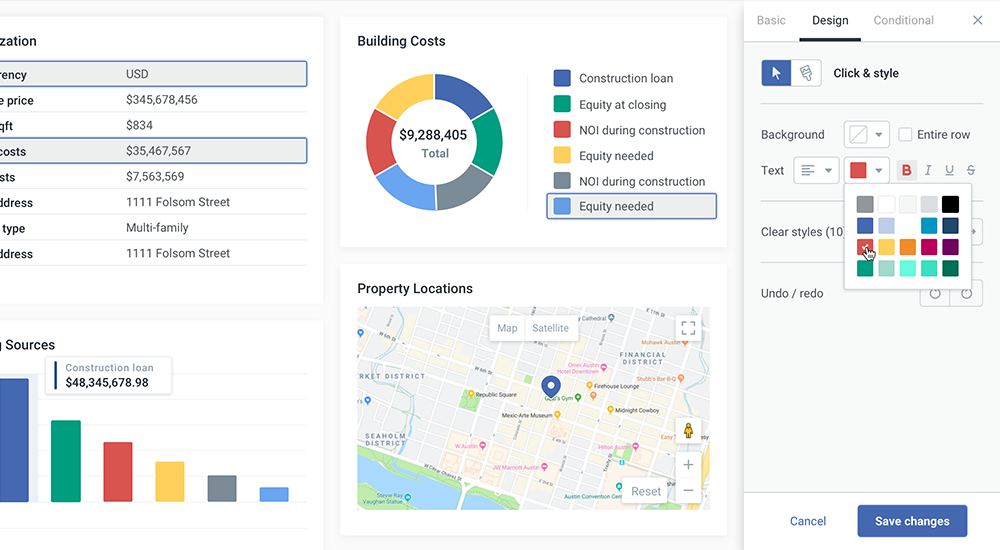Open the Background color dropdown

pos(866,135)
